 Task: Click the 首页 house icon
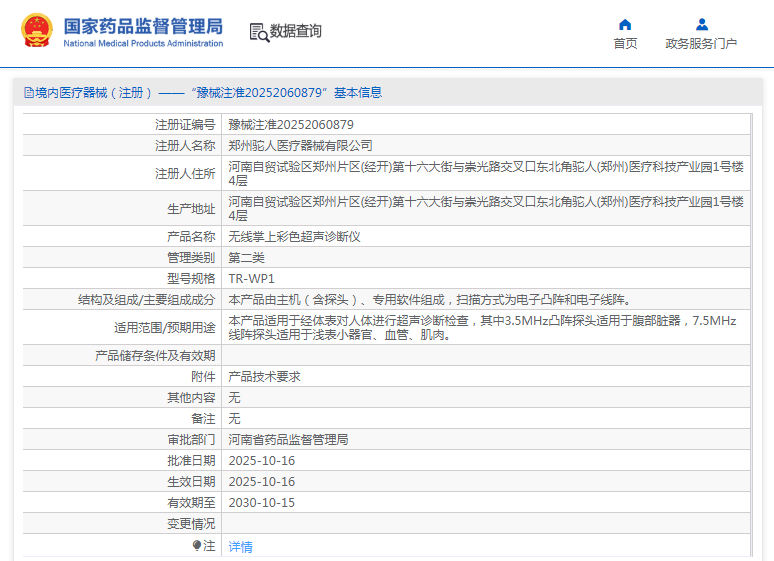(625, 25)
